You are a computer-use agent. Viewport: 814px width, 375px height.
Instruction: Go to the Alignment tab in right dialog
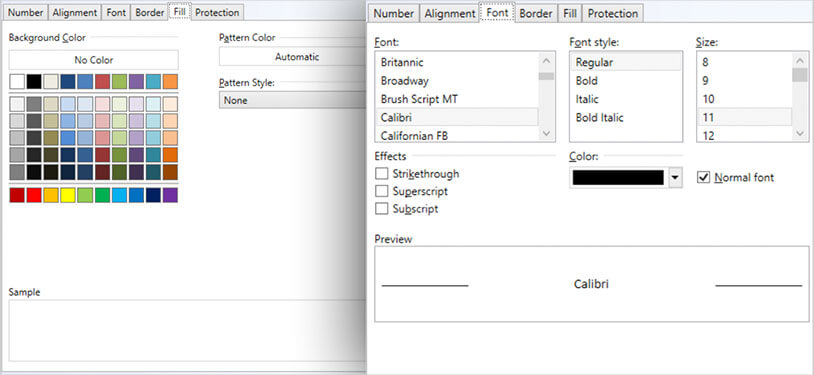tap(450, 14)
